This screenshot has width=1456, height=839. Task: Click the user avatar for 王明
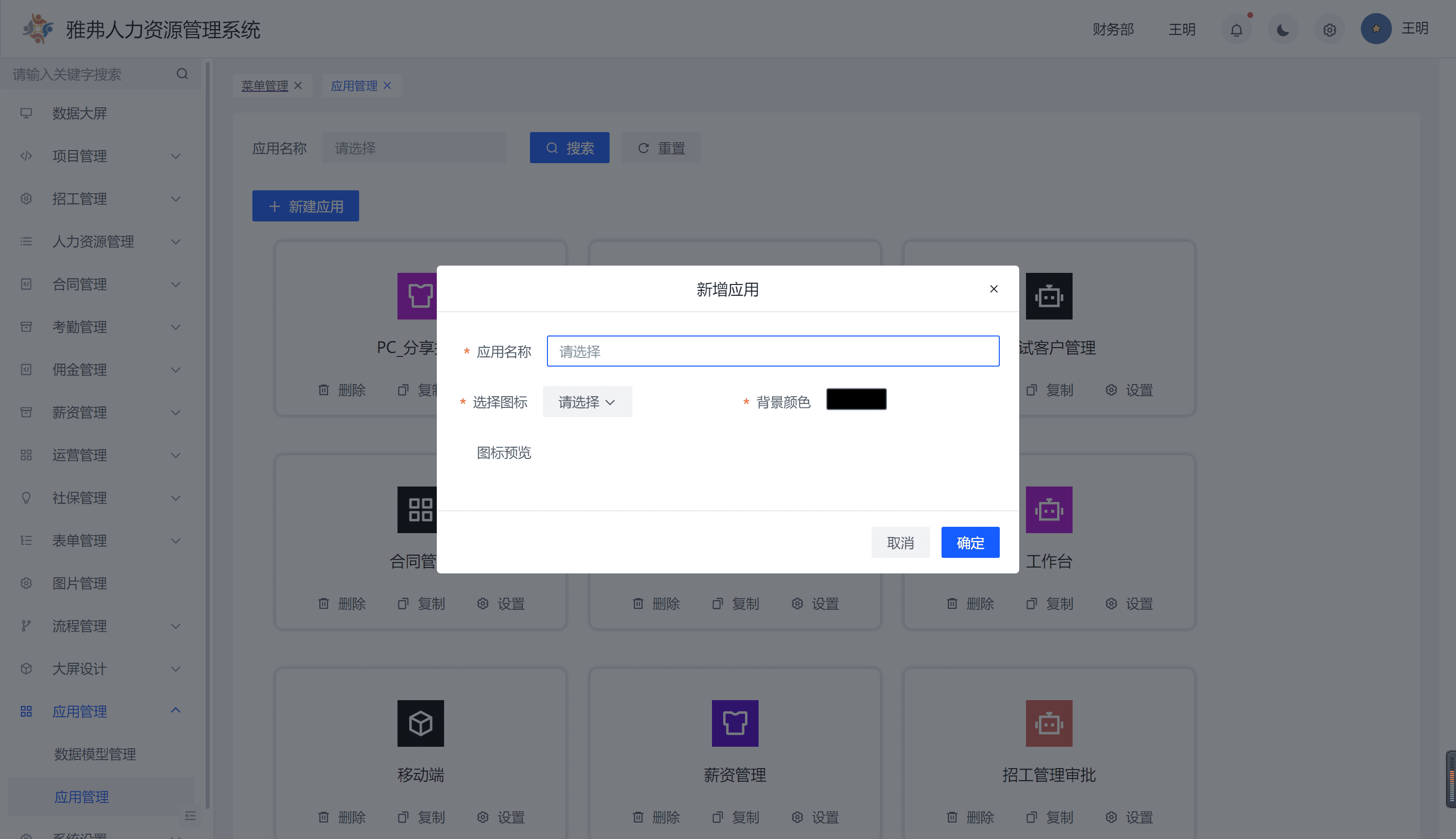point(1376,28)
